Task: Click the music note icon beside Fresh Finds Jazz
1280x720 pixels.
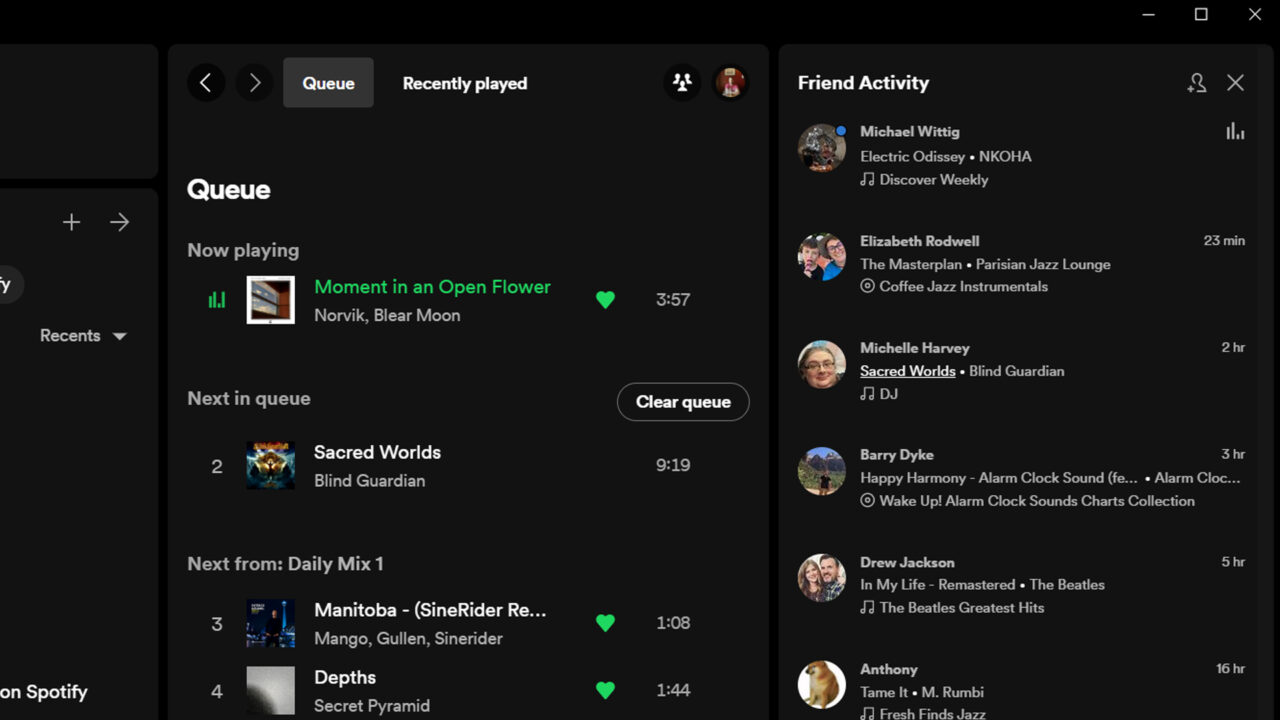Action: (x=866, y=714)
